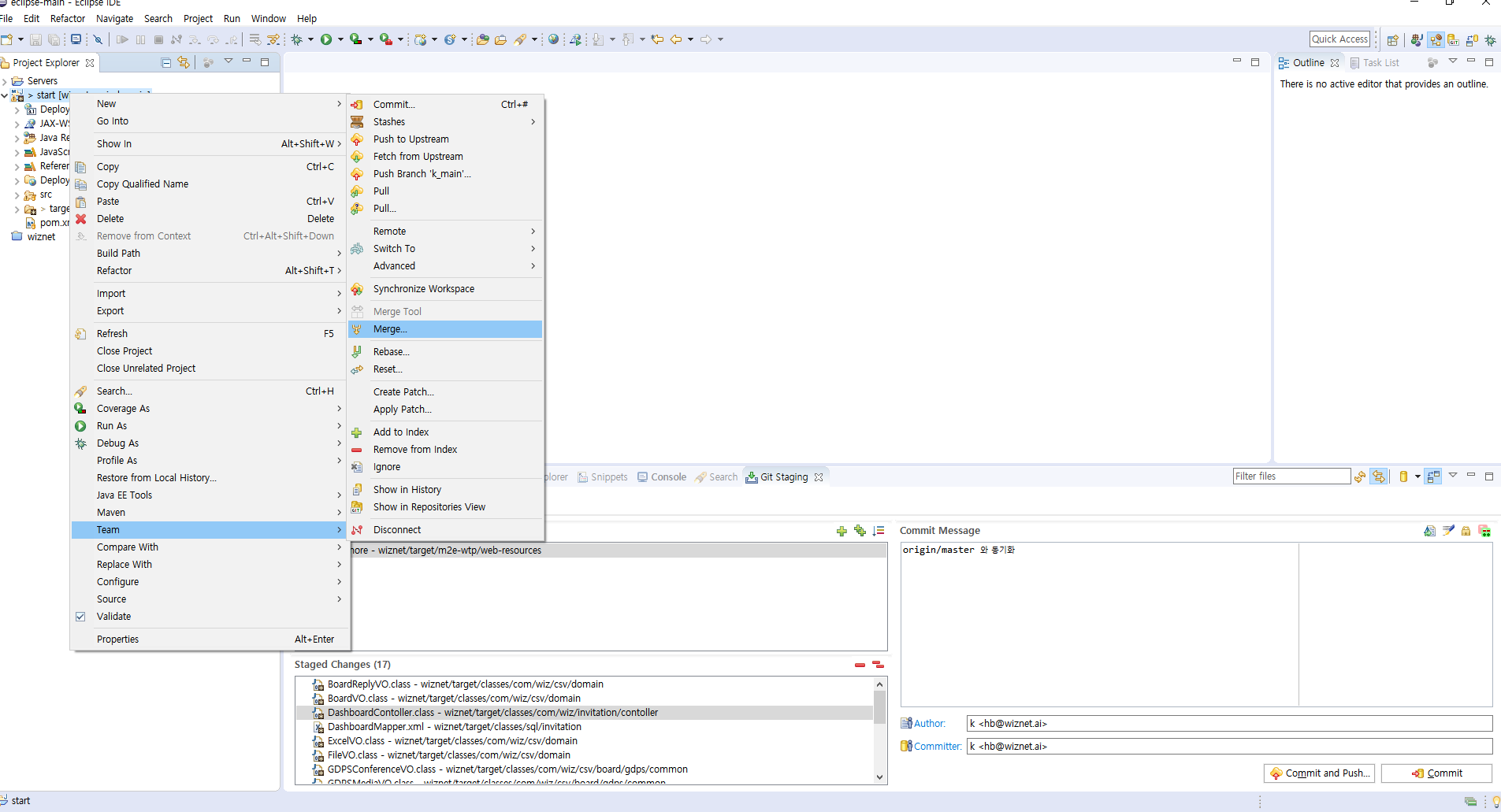Click the Last Edit Location arrow icon
1501x812 pixels.
tap(657, 39)
